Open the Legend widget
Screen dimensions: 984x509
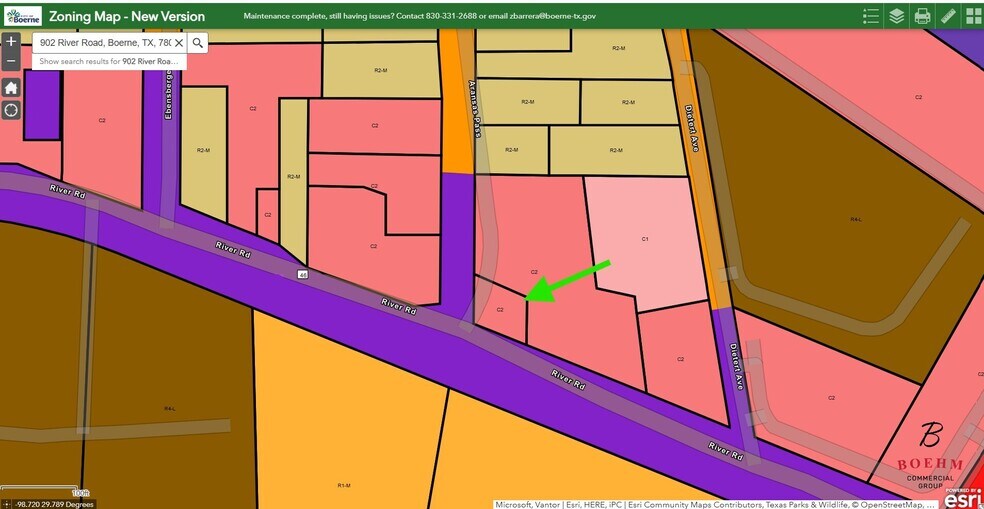[871, 15]
